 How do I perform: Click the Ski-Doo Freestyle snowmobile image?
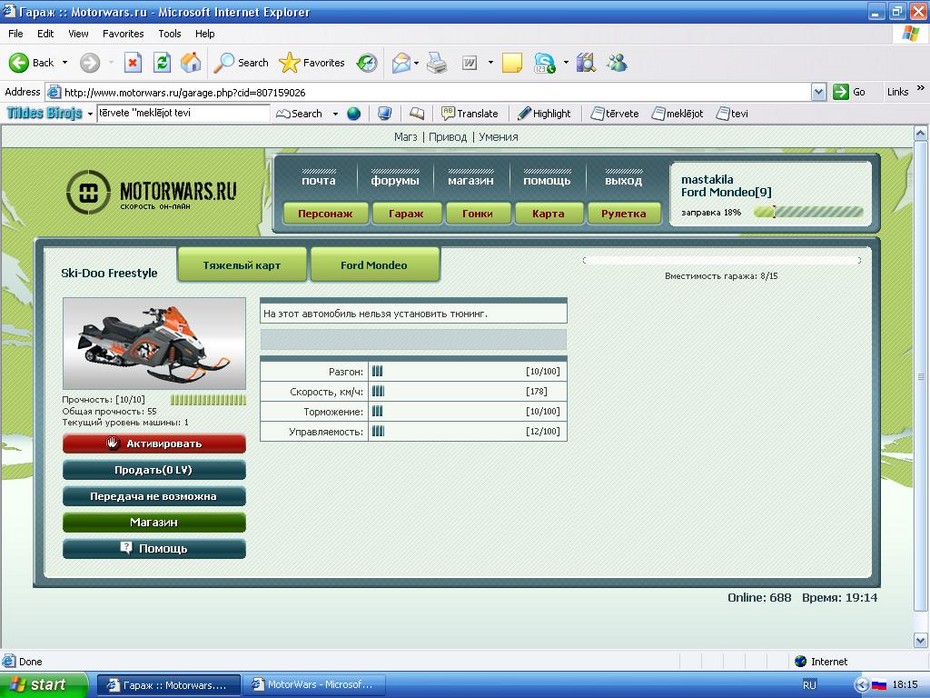coord(154,343)
